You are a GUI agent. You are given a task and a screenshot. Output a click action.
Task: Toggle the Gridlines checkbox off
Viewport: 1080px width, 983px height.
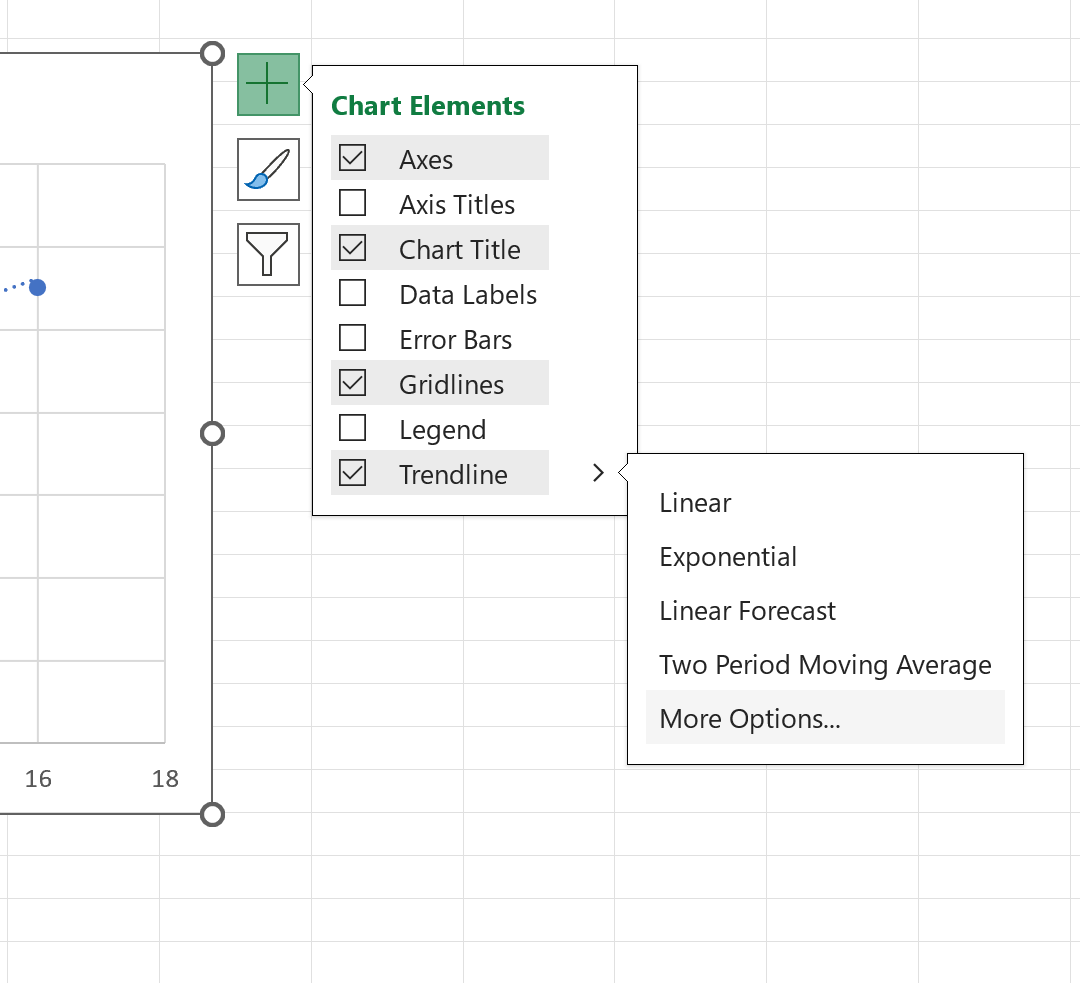(x=352, y=383)
